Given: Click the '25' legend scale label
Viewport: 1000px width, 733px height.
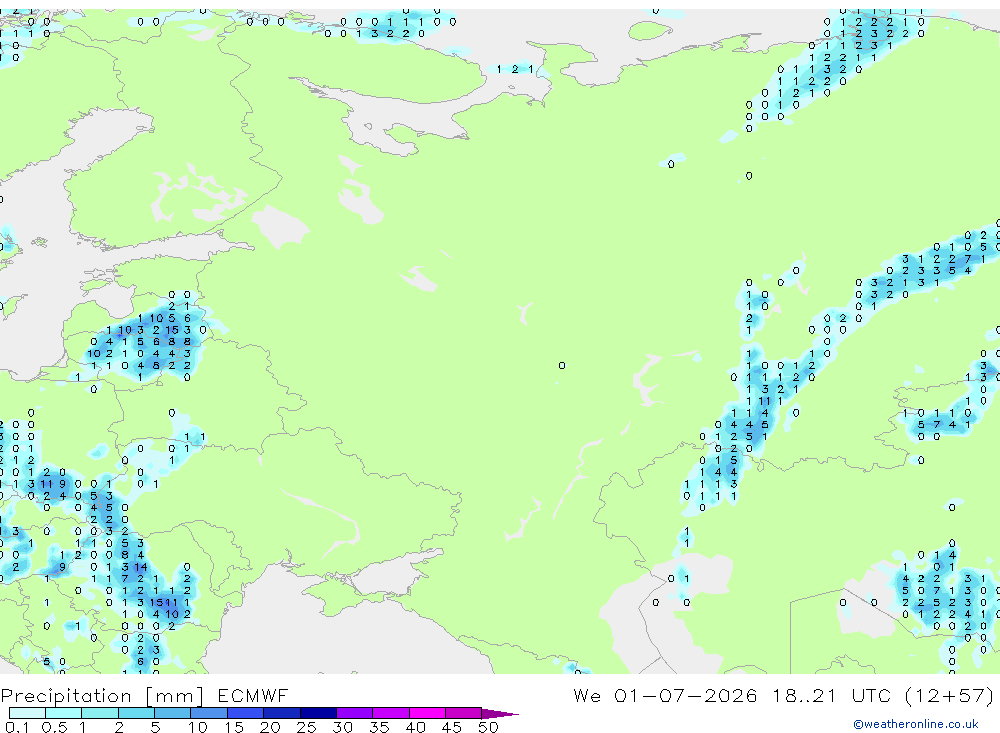Looking at the screenshot, I should click(x=306, y=727).
